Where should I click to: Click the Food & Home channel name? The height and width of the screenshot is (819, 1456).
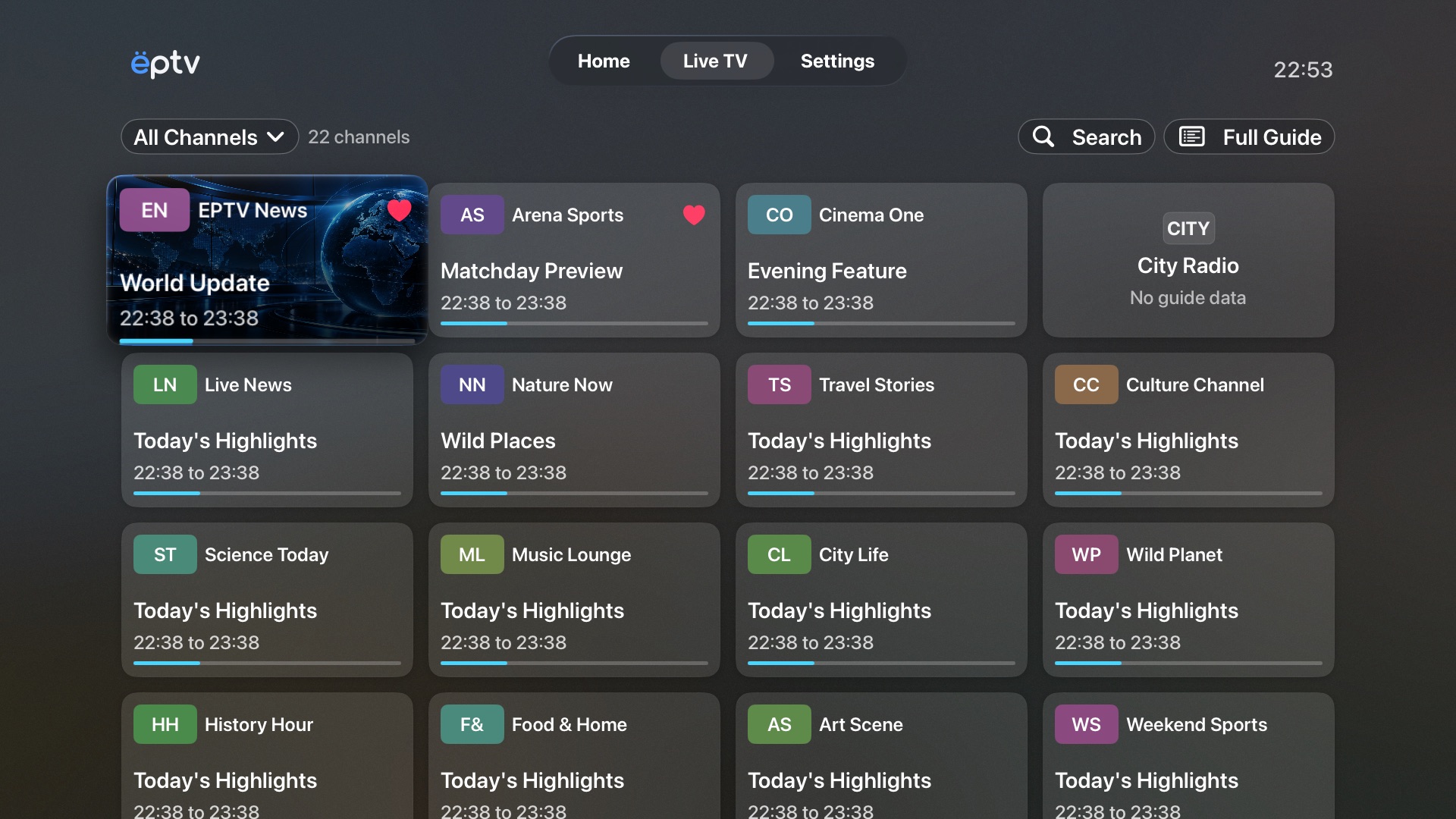point(570,725)
